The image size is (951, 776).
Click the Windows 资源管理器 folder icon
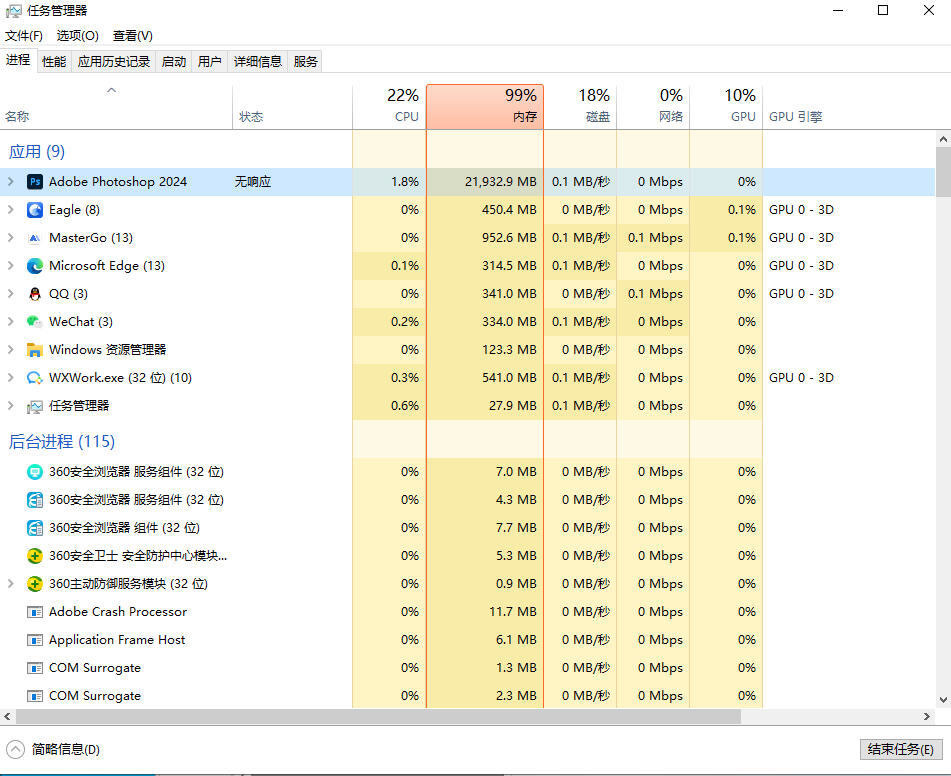[35, 350]
